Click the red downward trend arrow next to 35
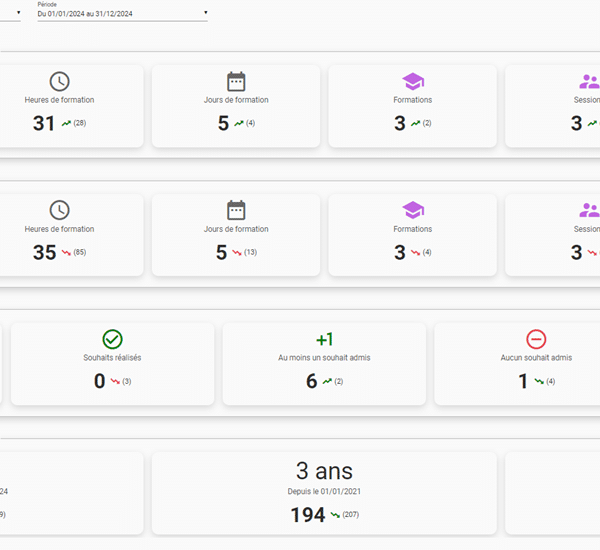Image resolution: width=600 pixels, height=550 pixels. (x=66, y=253)
